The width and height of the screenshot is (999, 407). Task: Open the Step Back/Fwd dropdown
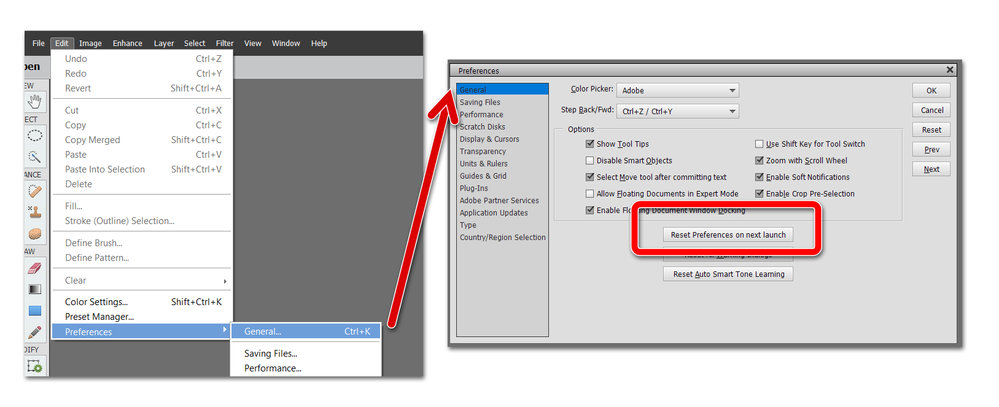pos(678,111)
